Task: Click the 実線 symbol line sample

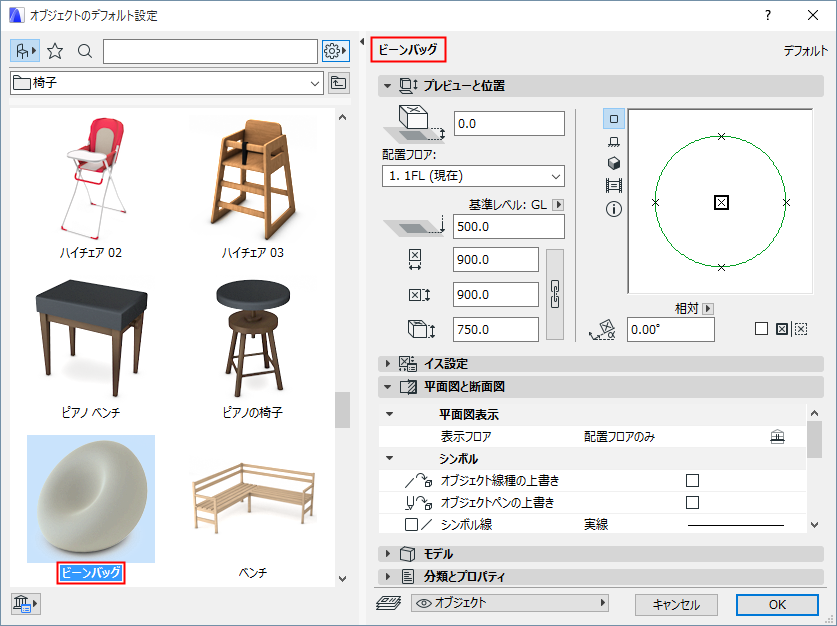Action: pyautogui.click(x=736, y=525)
